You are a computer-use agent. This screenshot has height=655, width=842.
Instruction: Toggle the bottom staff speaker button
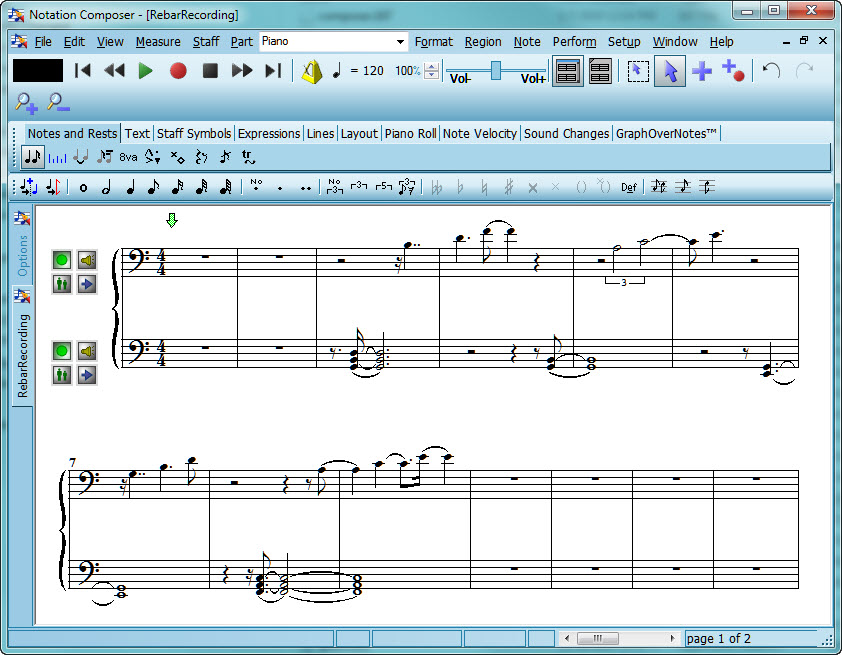(x=87, y=351)
